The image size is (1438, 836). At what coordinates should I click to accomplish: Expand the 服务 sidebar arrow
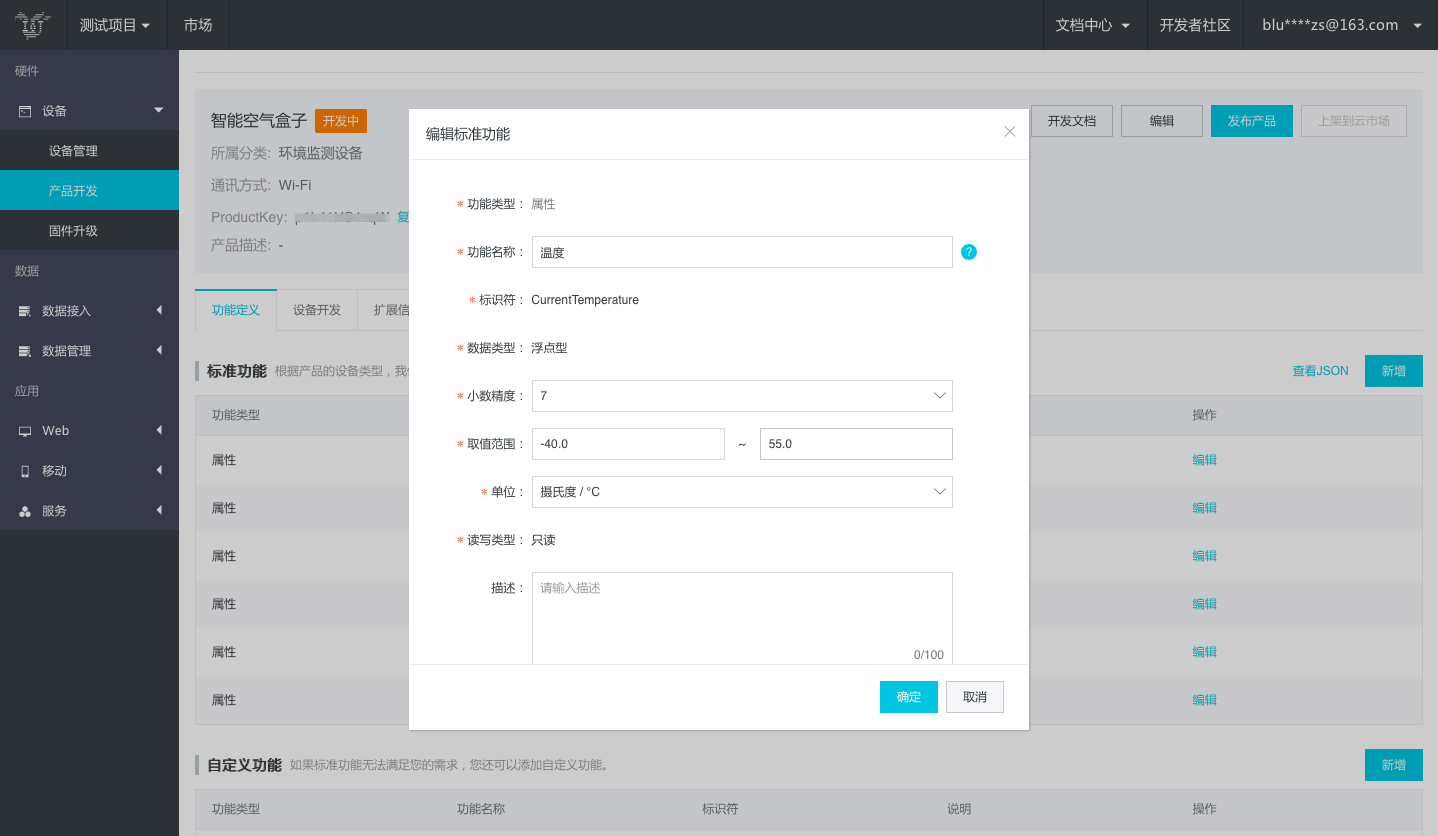[x=159, y=510]
